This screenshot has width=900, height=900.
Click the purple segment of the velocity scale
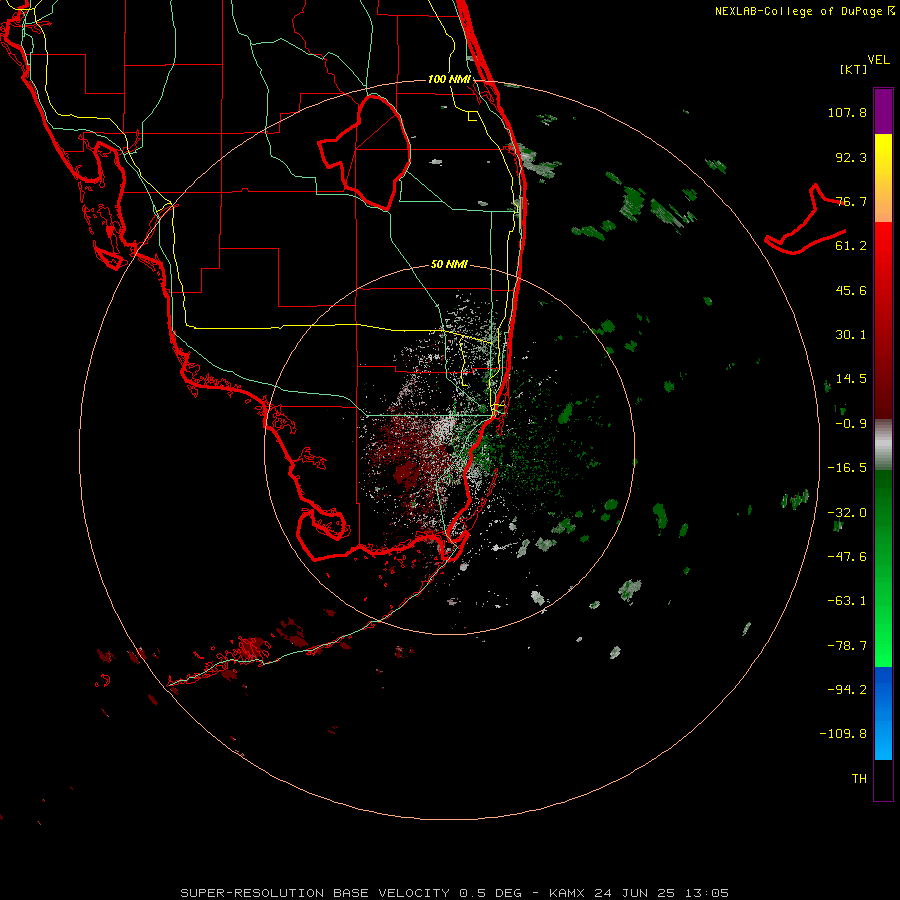pyautogui.click(x=883, y=111)
